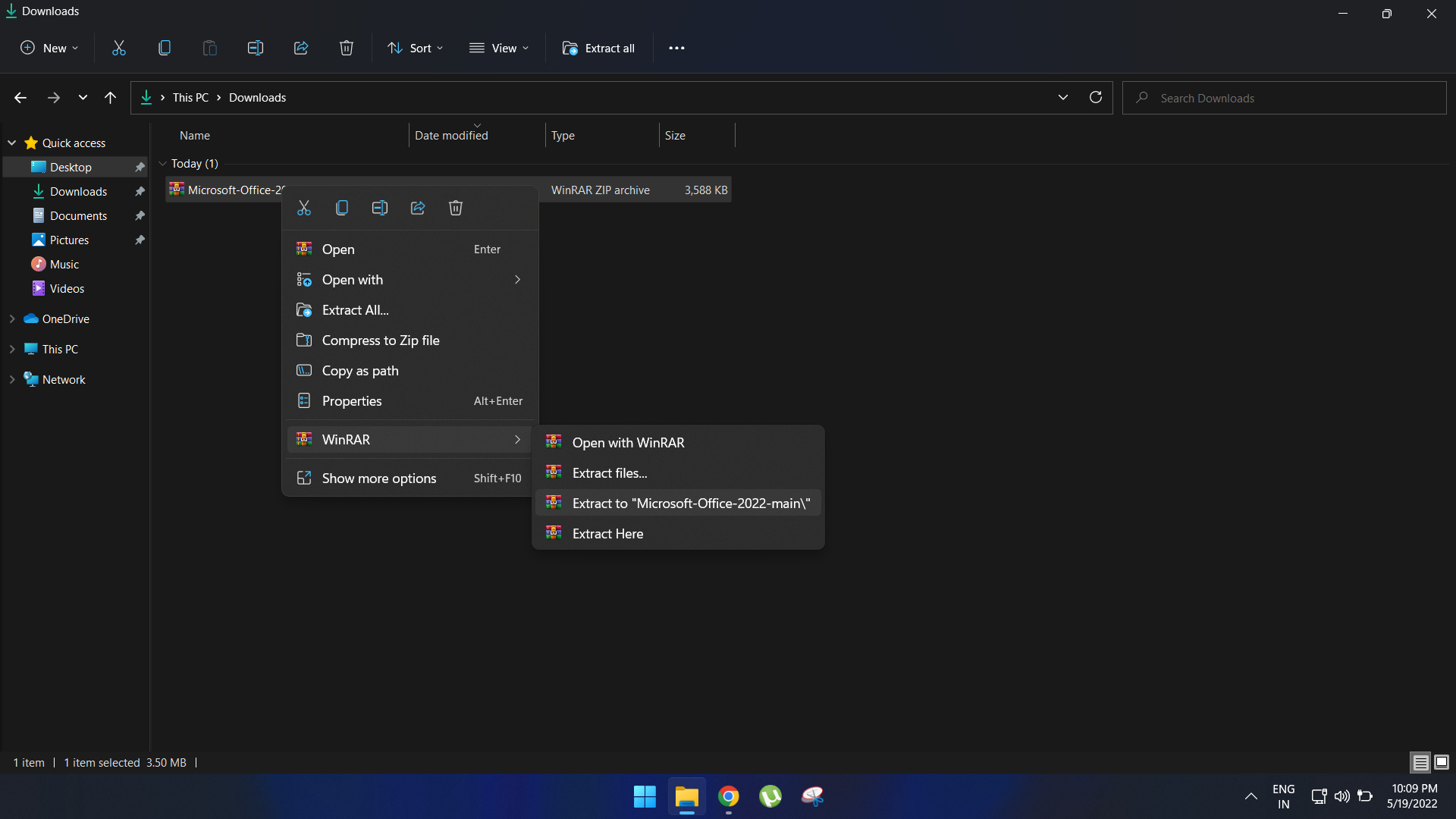Open the Sort dropdown
The height and width of the screenshot is (819, 1456).
click(416, 48)
